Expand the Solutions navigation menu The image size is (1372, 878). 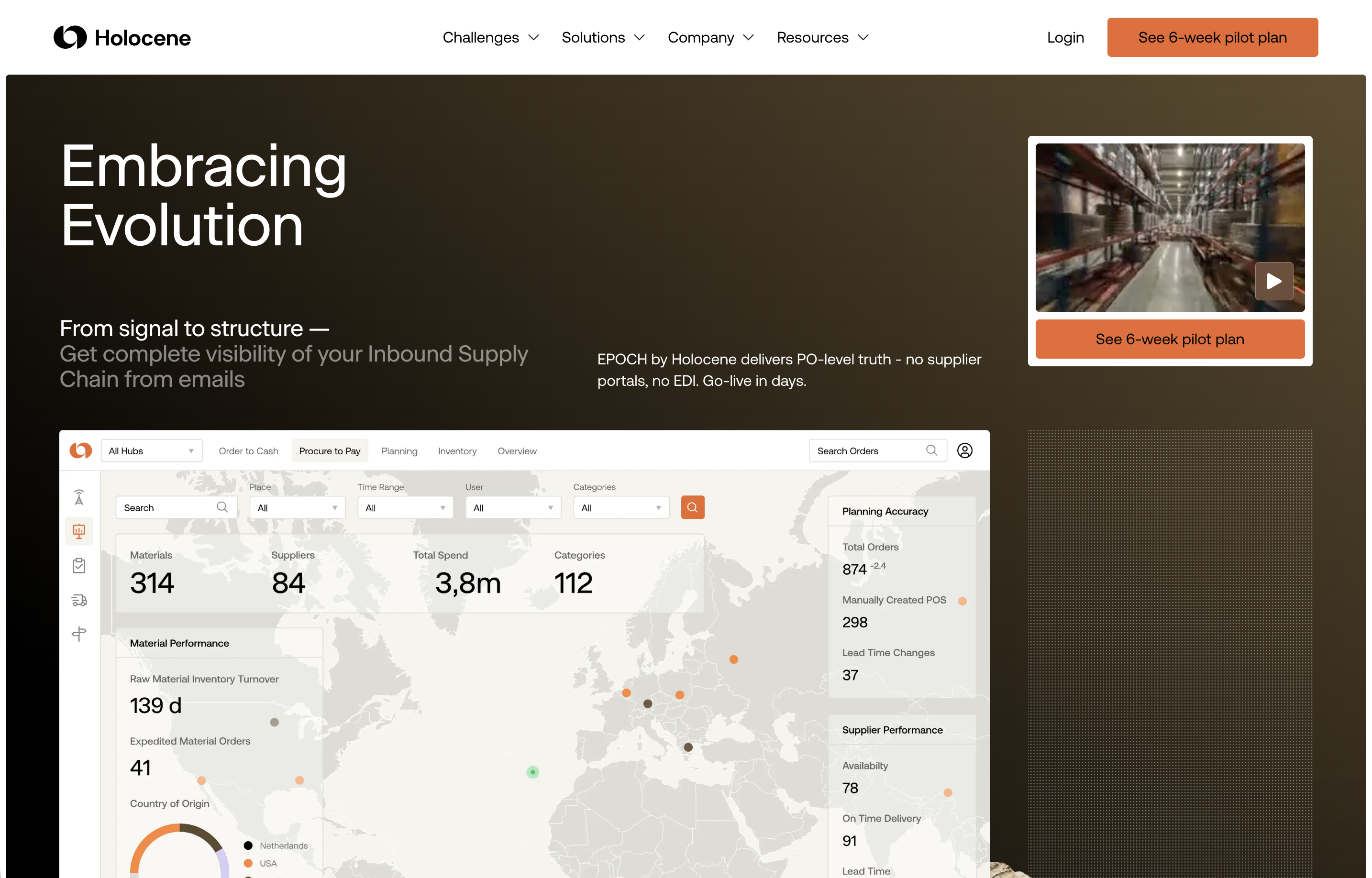(x=603, y=38)
